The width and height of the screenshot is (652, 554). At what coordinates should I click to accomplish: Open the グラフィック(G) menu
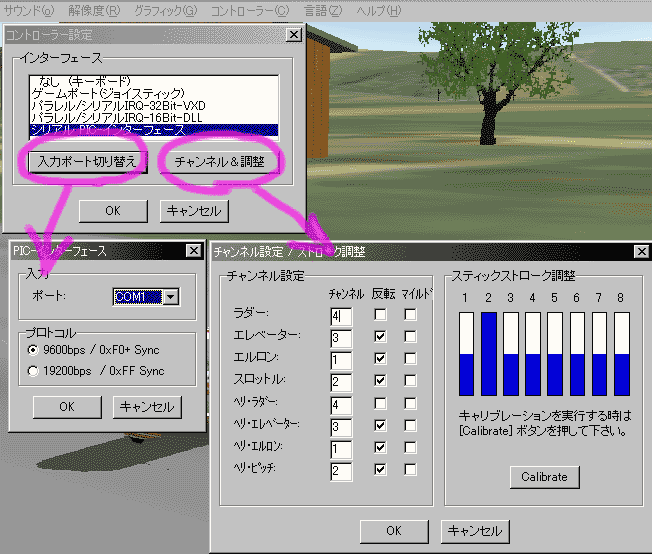click(165, 11)
